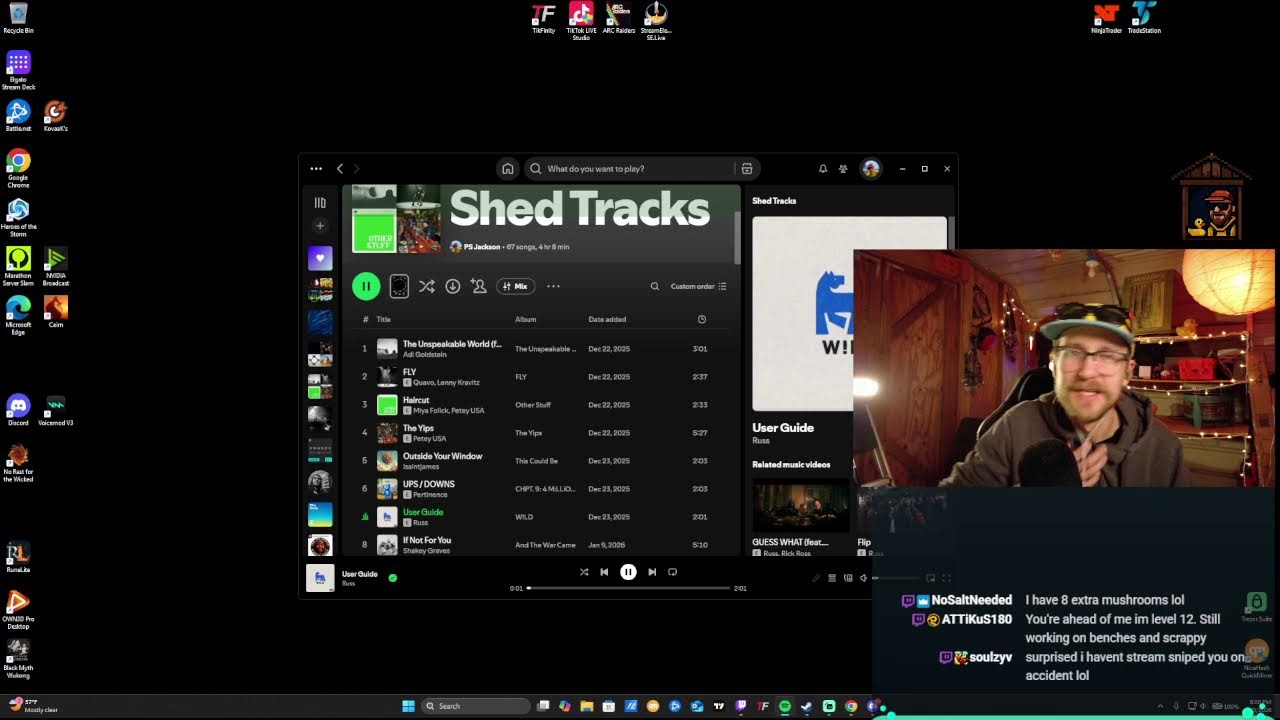Open the NVIDIA Broadcast desktop shortcut
Screen dimensions: 1280x720
56,266
